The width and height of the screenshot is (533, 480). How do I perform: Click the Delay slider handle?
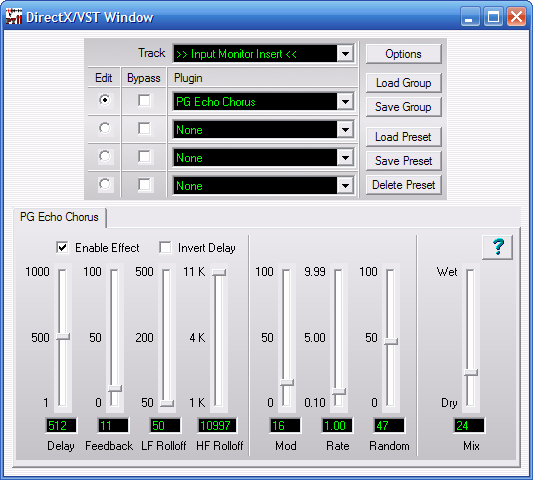tap(63, 337)
